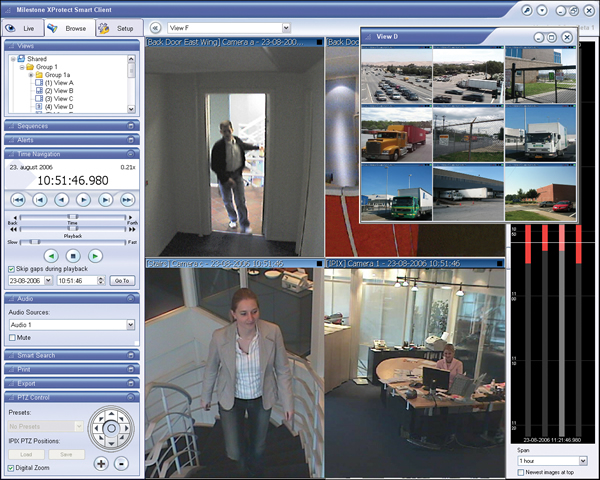The width and height of the screenshot is (600, 480).
Task: Open the Live tab
Action: point(22,28)
